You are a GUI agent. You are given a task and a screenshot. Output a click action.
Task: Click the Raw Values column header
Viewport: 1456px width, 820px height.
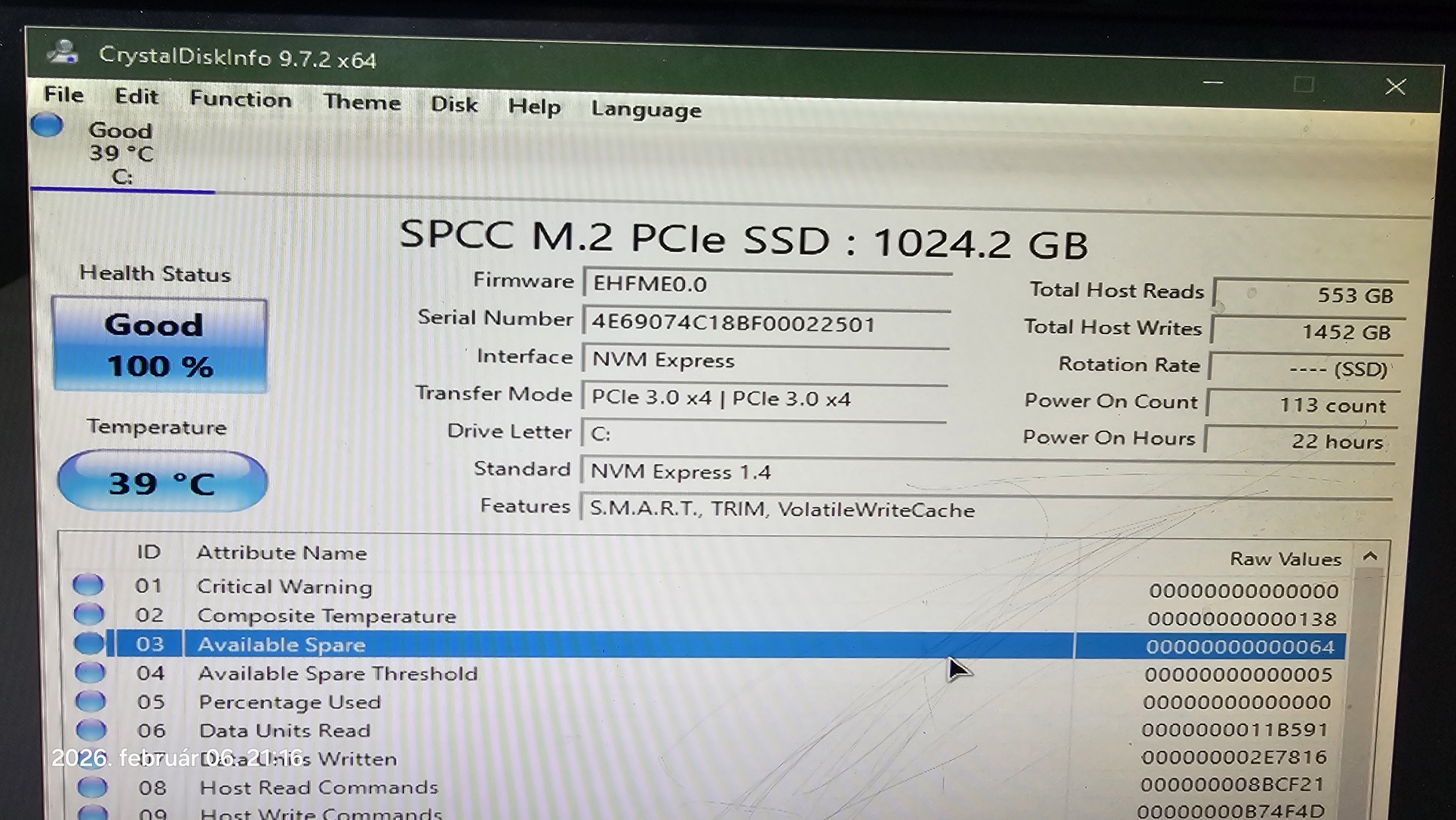(x=1285, y=559)
